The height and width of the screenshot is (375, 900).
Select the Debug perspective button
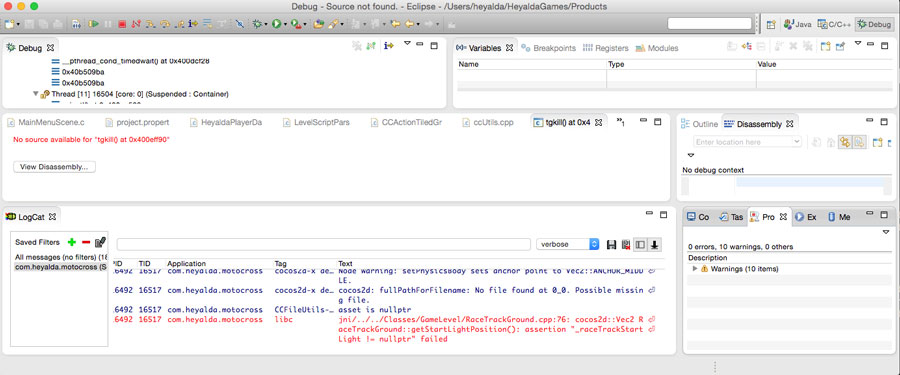click(x=874, y=24)
